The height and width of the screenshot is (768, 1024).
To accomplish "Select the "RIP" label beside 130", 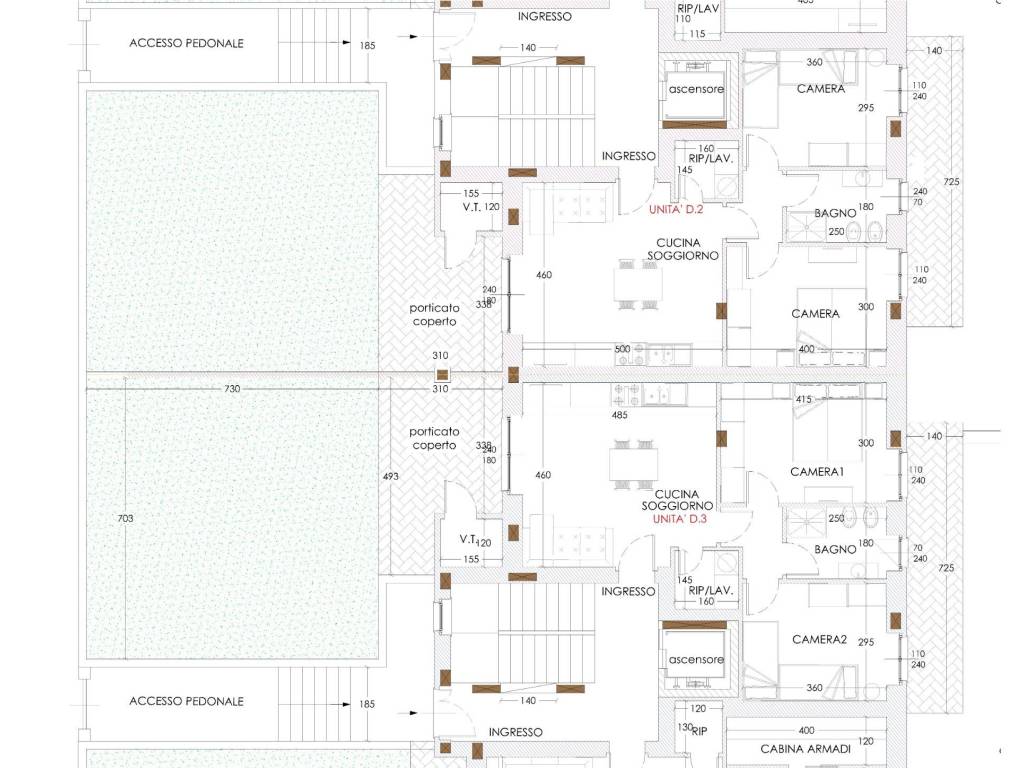I will 699,731.
